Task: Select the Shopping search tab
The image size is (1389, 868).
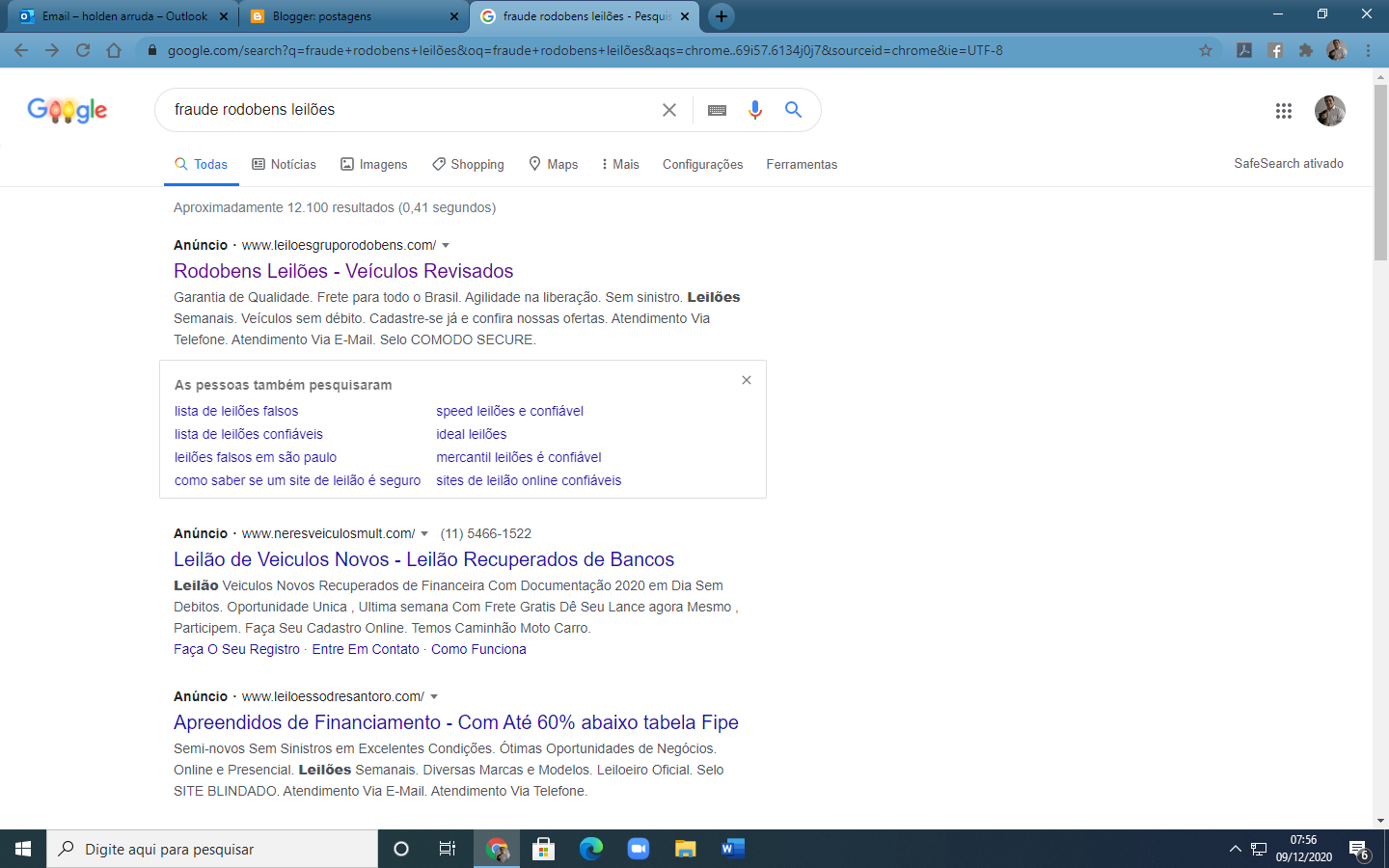Action: (x=468, y=164)
